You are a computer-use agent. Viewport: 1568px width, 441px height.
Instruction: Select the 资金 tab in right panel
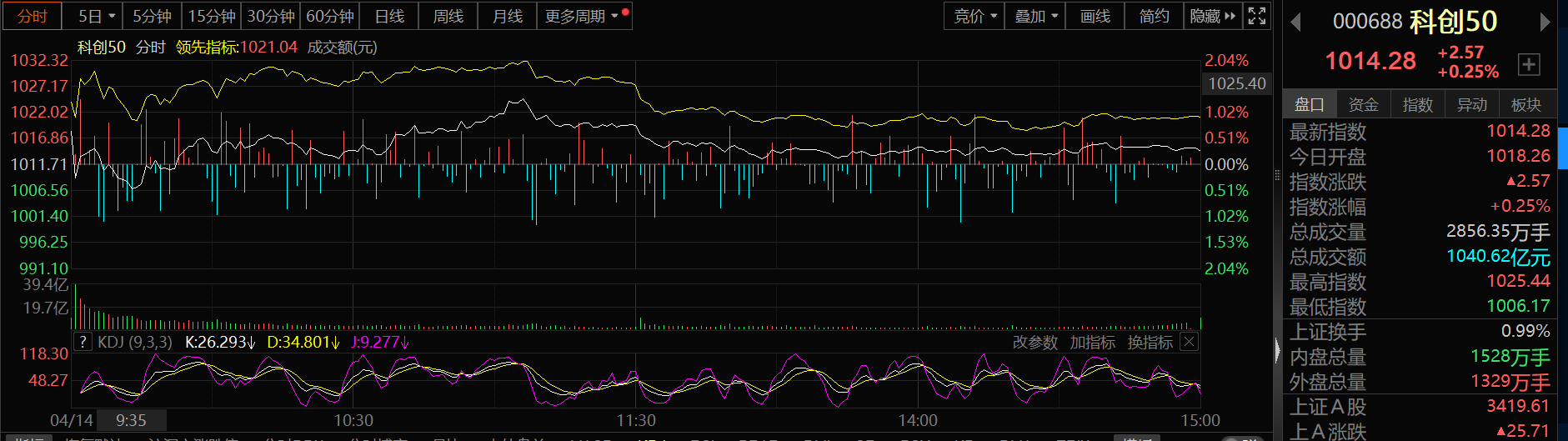[x=1363, y=104]
